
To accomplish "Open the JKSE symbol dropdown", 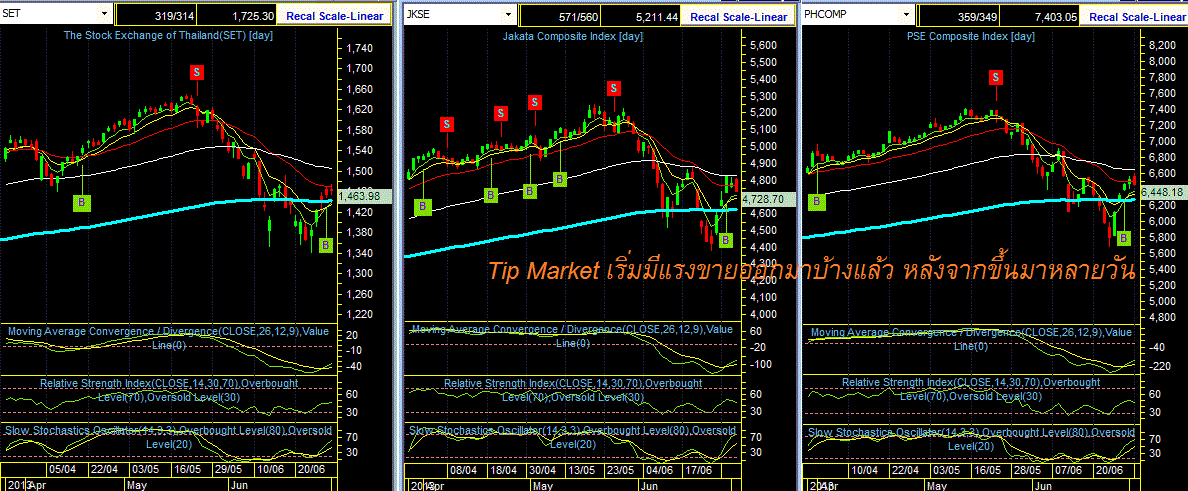I will tap(508, 14).
